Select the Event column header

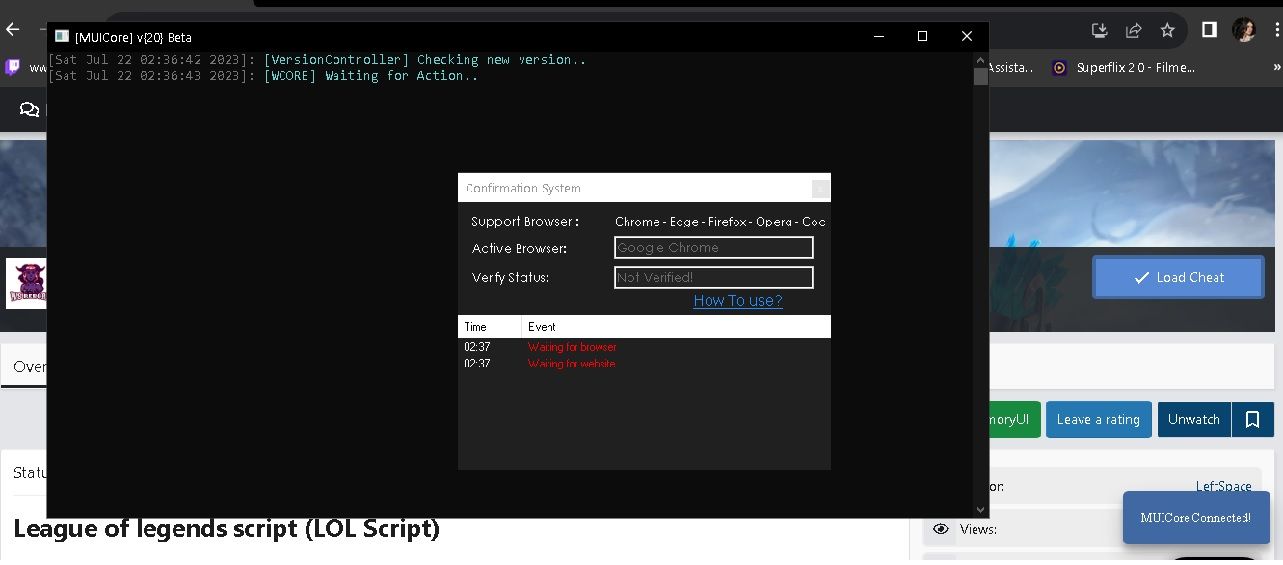coord(676,327)
